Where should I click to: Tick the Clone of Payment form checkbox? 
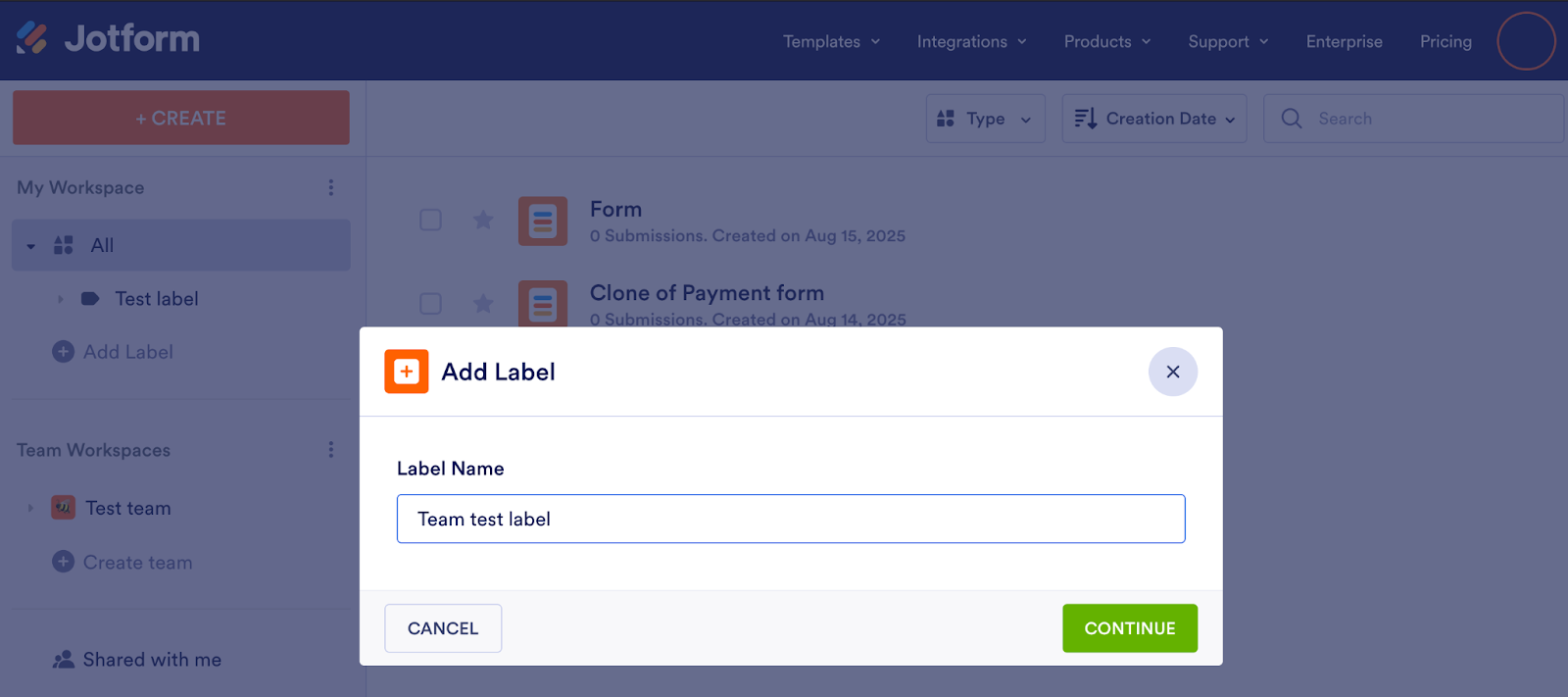430,304
